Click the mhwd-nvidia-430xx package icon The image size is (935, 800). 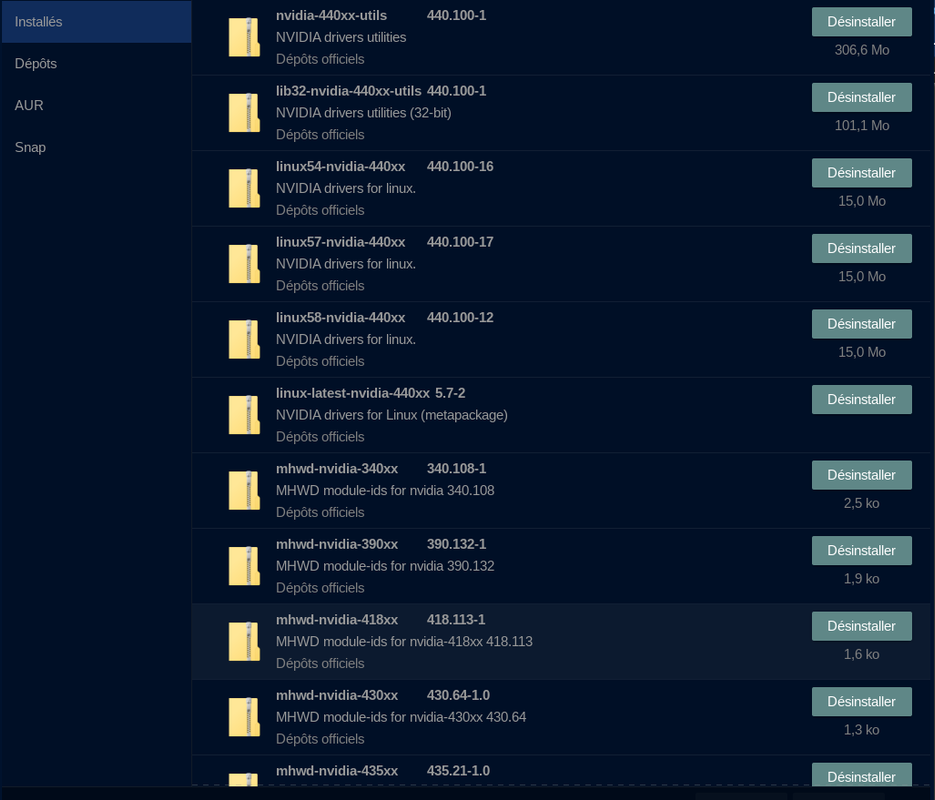(x=244, y=717)
